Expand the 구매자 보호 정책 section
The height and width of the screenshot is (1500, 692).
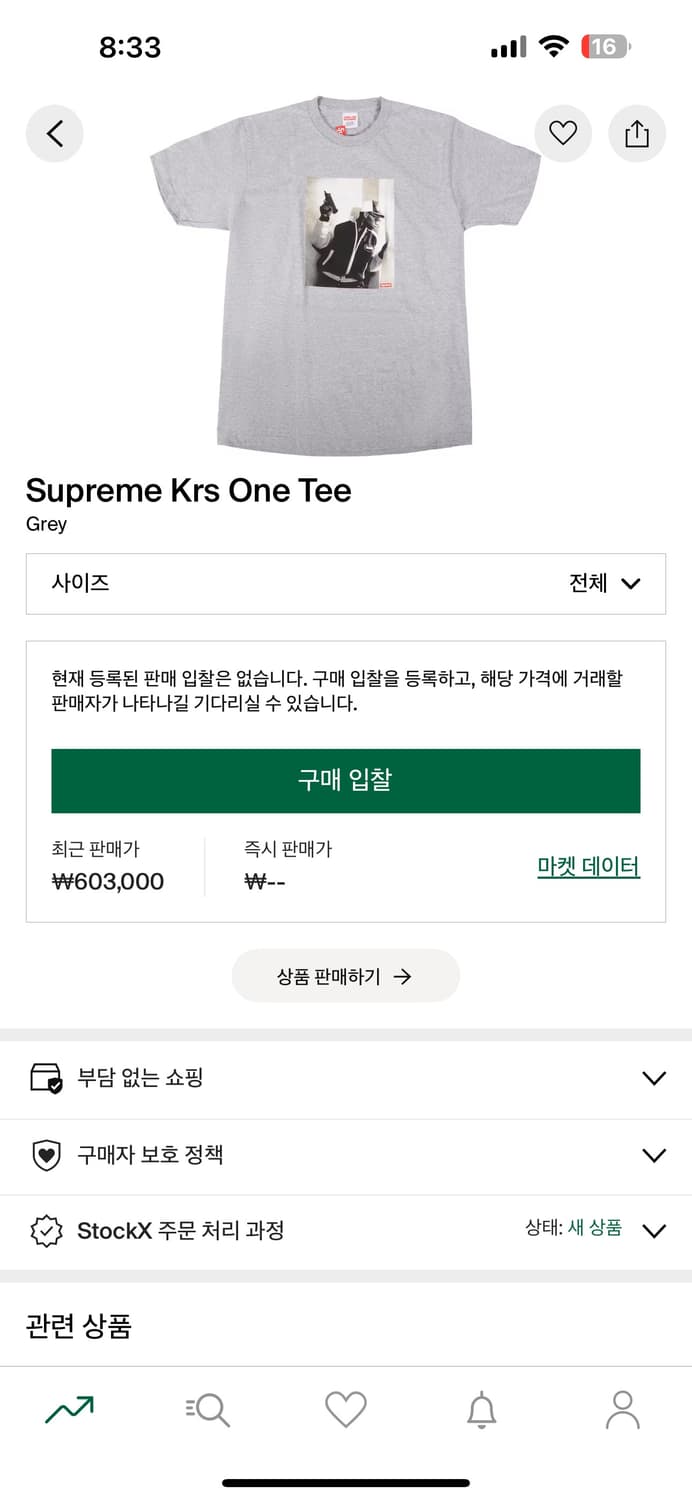(x=654, y=1155)
